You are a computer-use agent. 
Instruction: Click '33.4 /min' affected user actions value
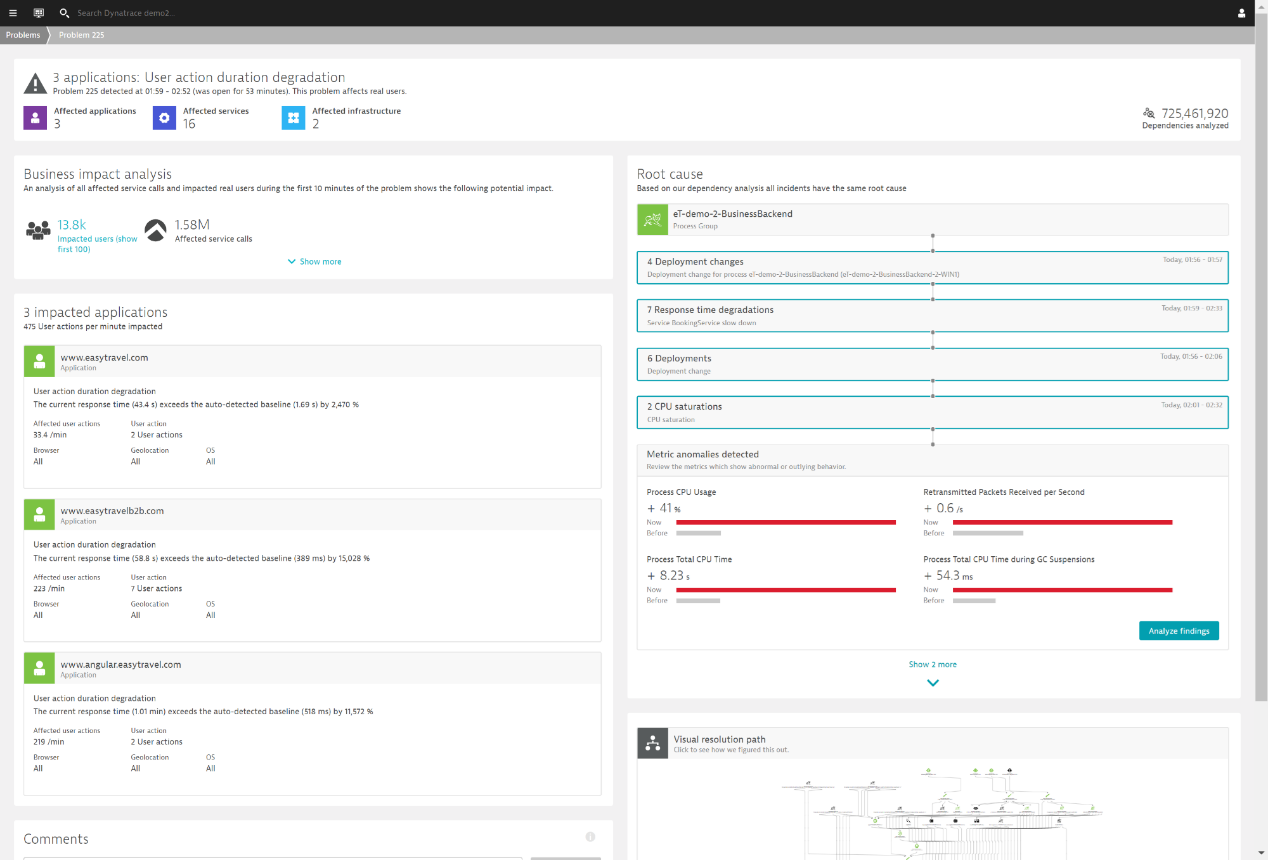(x=50, y=435)
